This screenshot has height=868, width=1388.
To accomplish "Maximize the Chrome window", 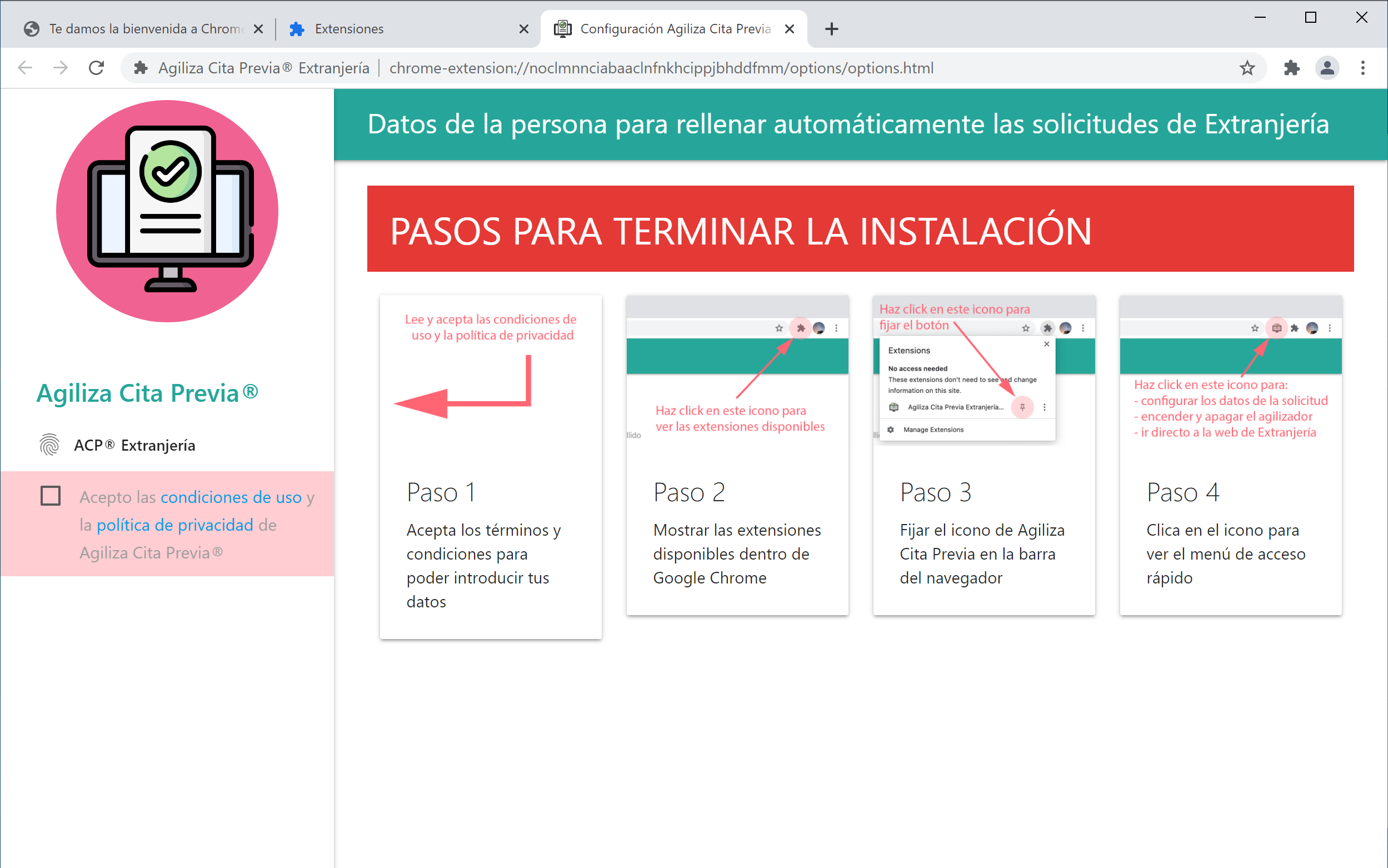I will click(x=1311, y=18).
